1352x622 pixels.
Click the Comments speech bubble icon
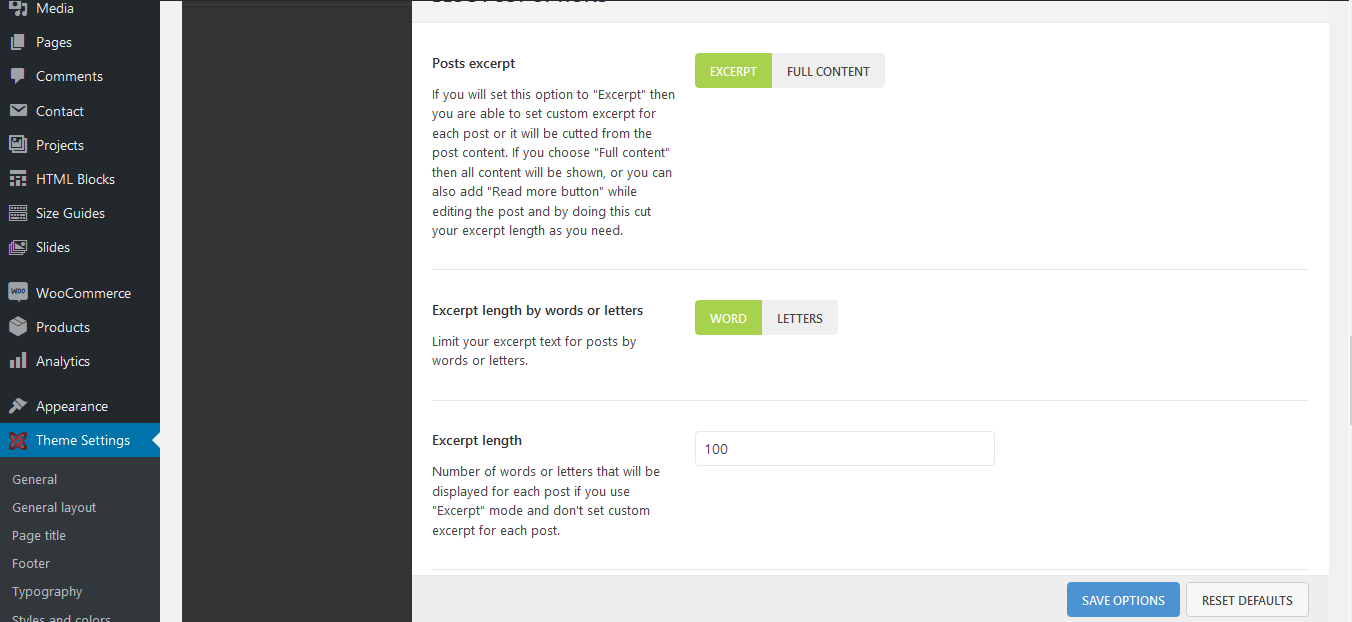coord(18,76)
